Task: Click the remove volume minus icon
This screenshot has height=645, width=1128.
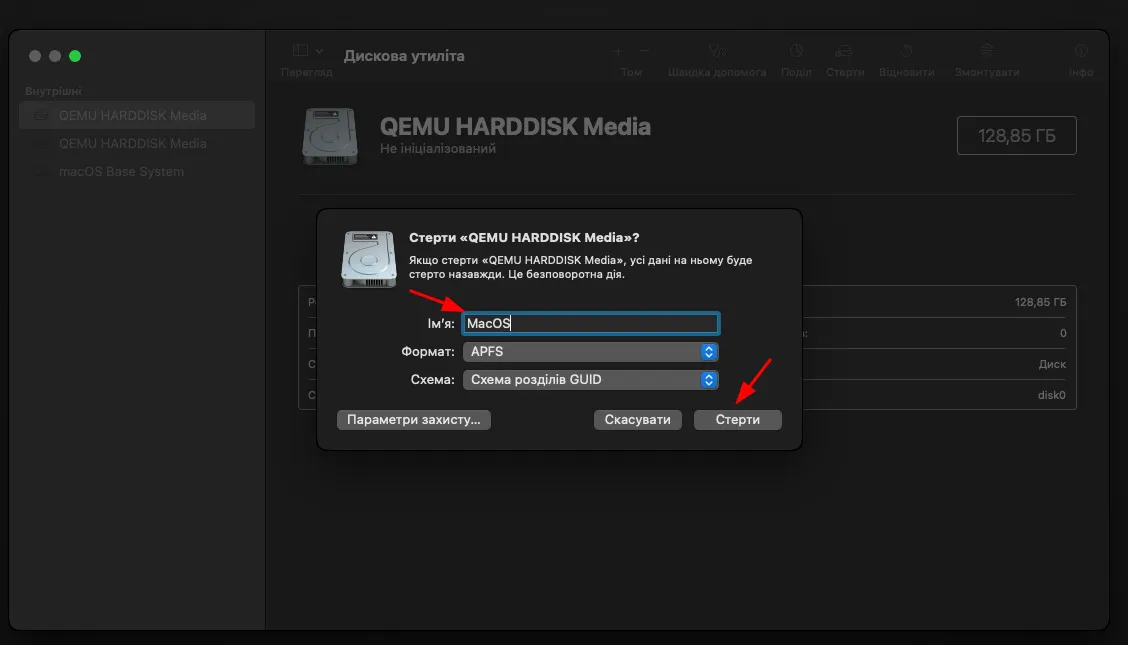Action: [645, 51]
